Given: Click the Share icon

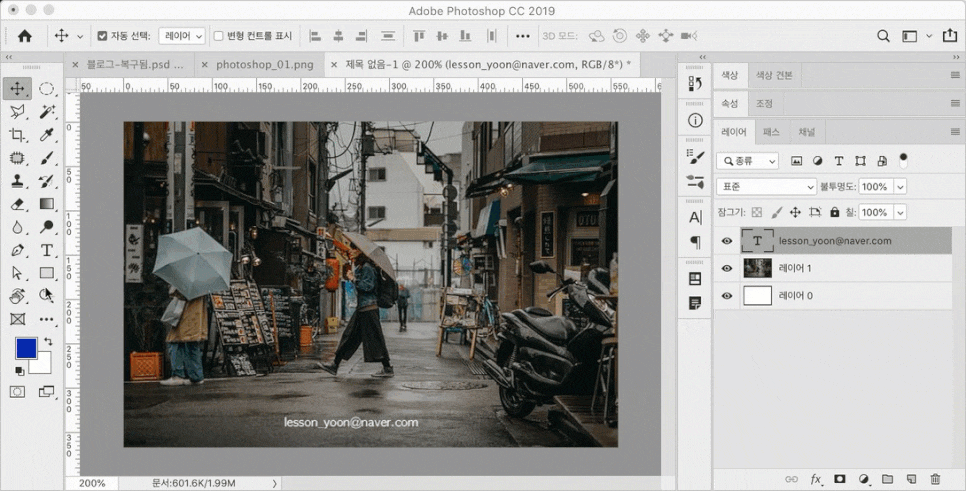Looking at the screenshot, I should (x=949, y=36).
